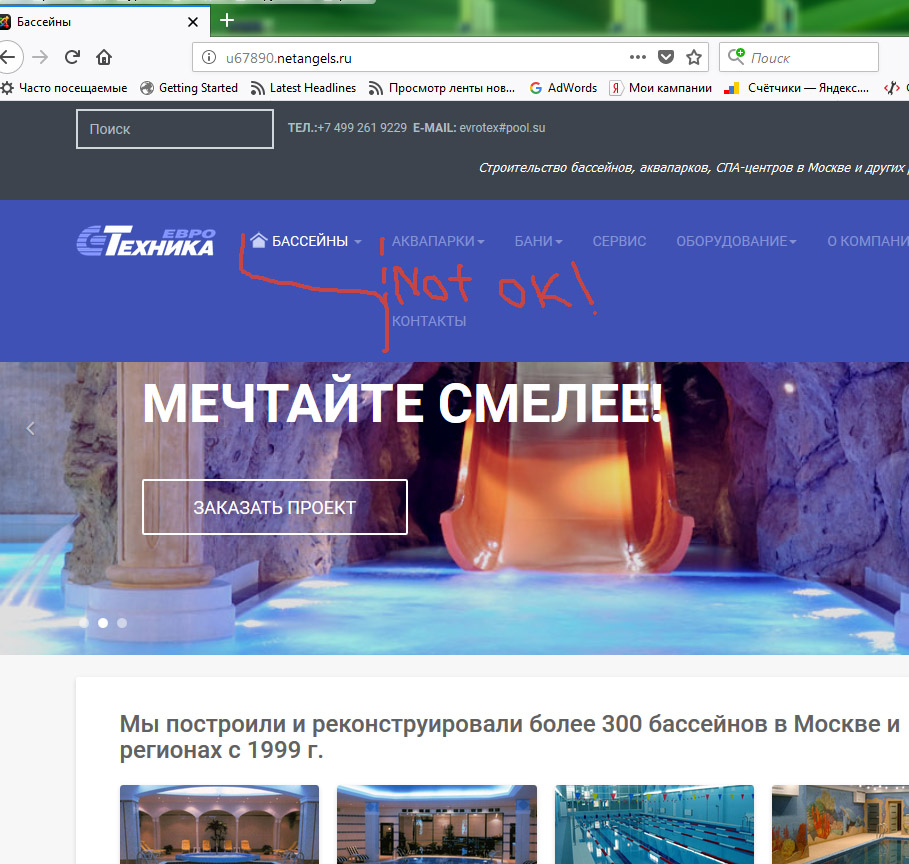Click the ЗАКАЗАТЬ ПРОЕКТ button

point(274,507)
